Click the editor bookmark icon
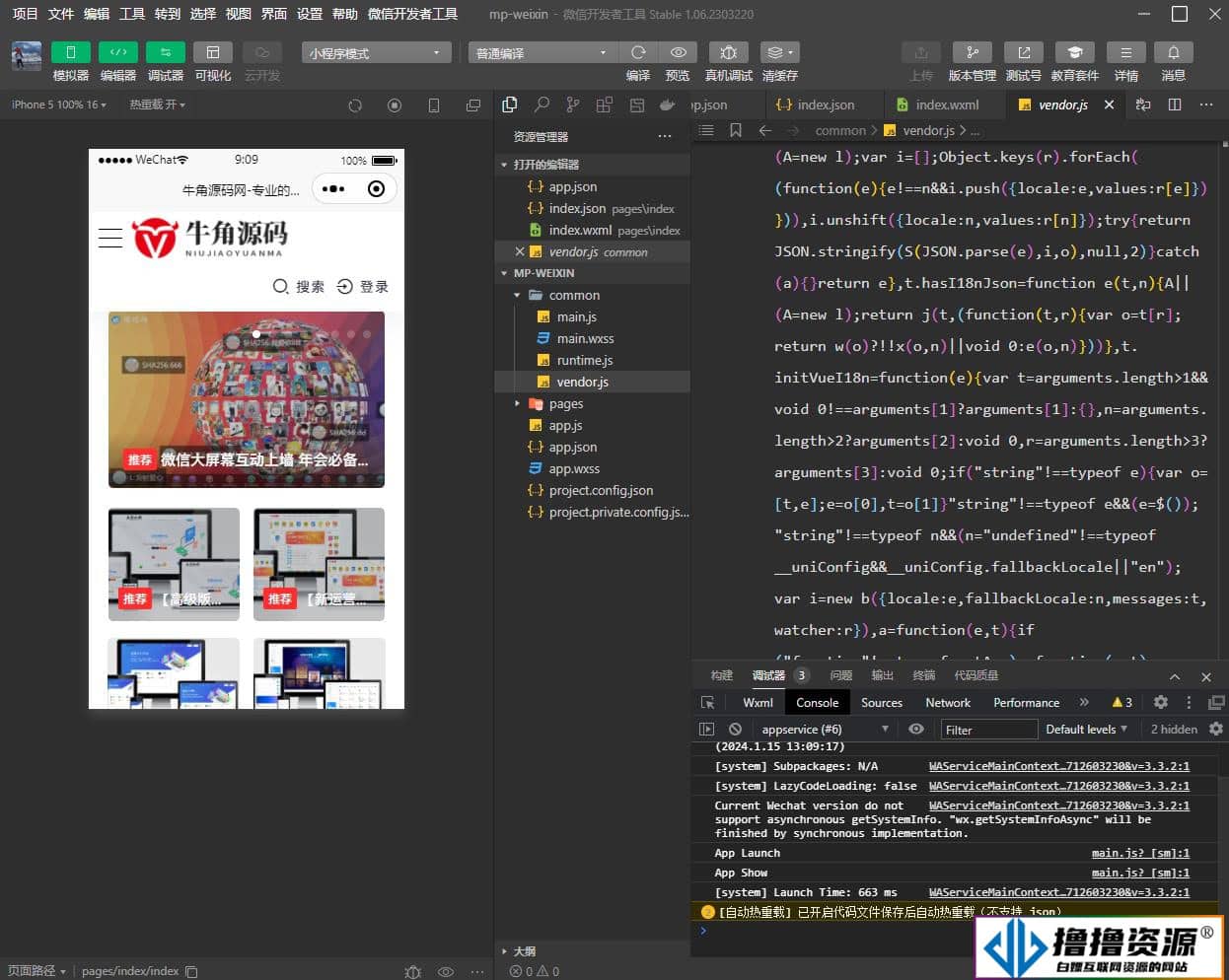The height and width of the screenshot is (980, 1229). click(x=736, y=130)
